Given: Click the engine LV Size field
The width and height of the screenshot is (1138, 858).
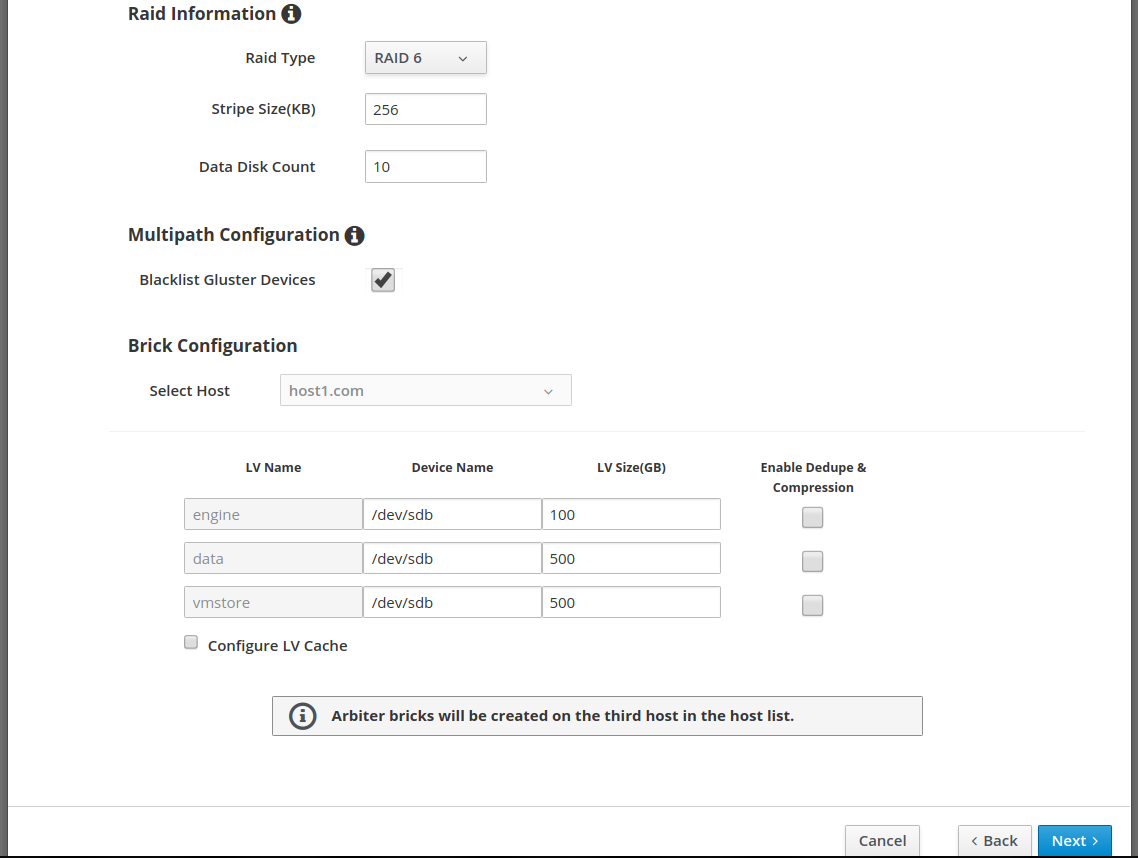Looking at the screenshot, I should point(630,515).
